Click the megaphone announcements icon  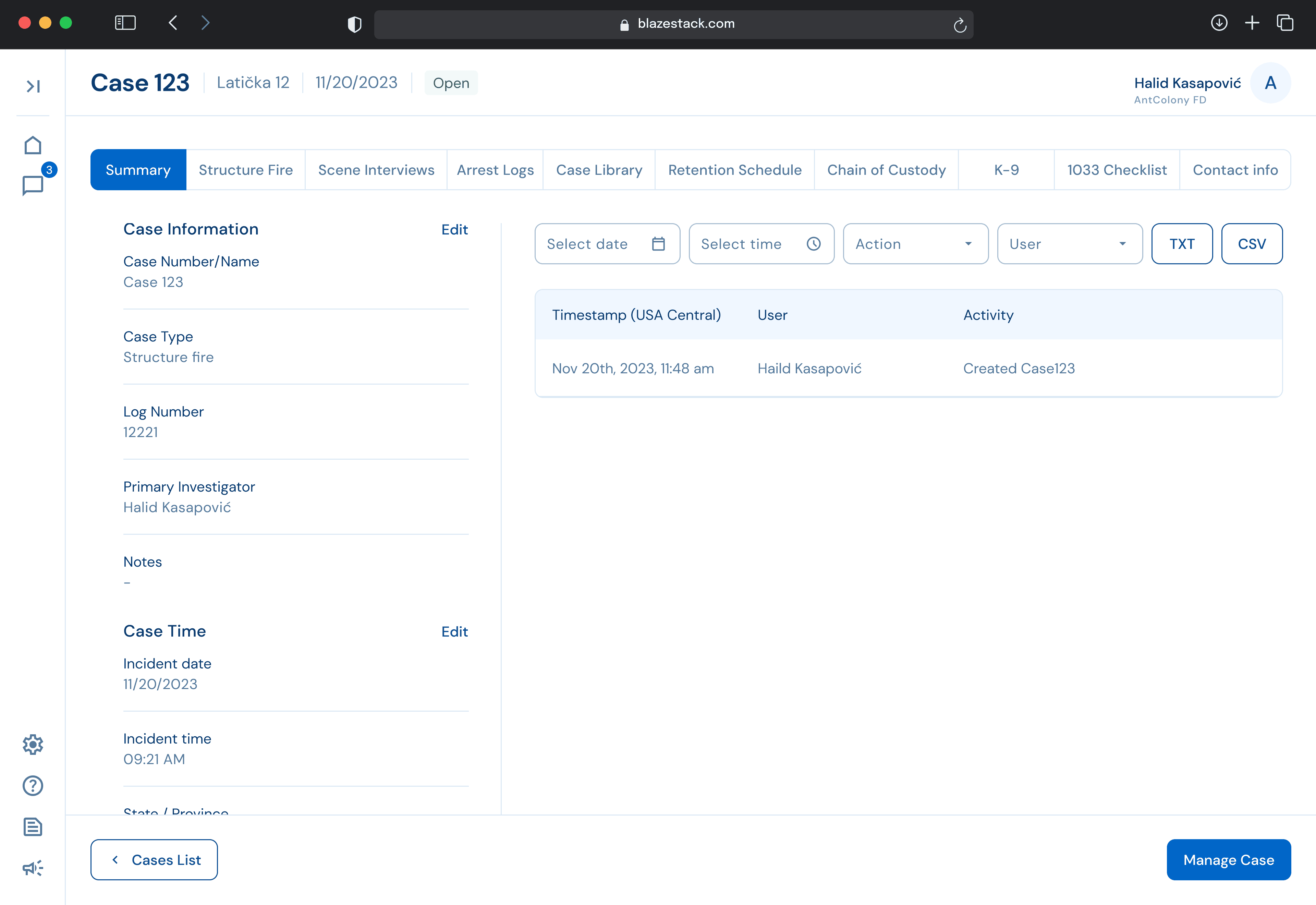coord(33,868)
